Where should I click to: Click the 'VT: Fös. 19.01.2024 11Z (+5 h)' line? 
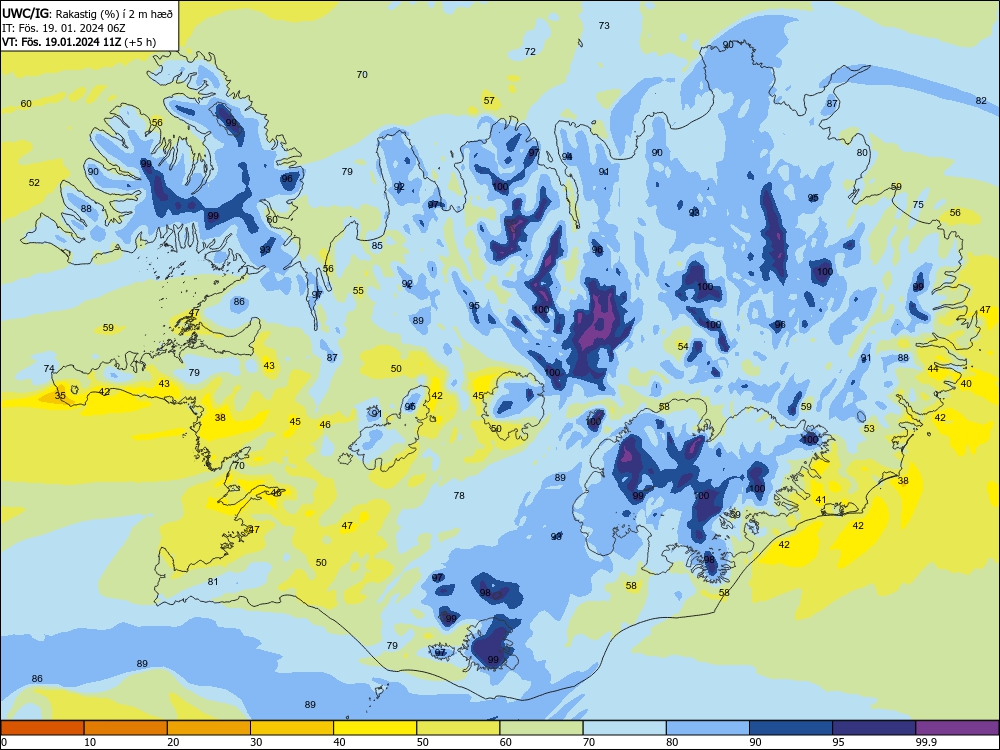(x=79, y=42)
